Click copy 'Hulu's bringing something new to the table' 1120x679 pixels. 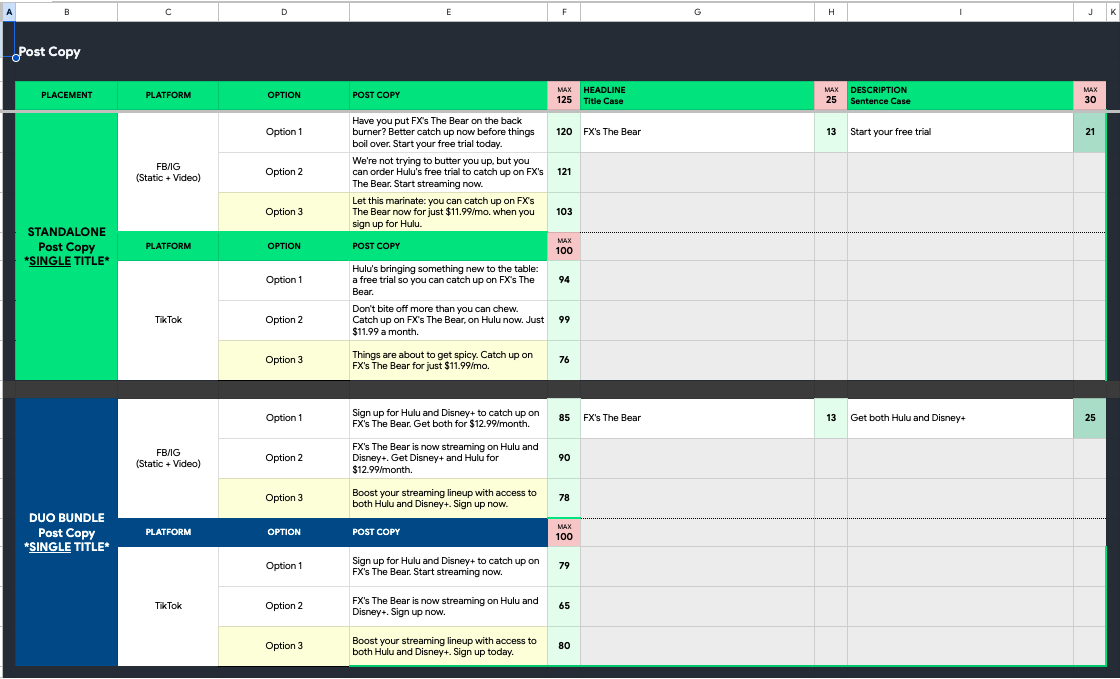pos(448,280)
